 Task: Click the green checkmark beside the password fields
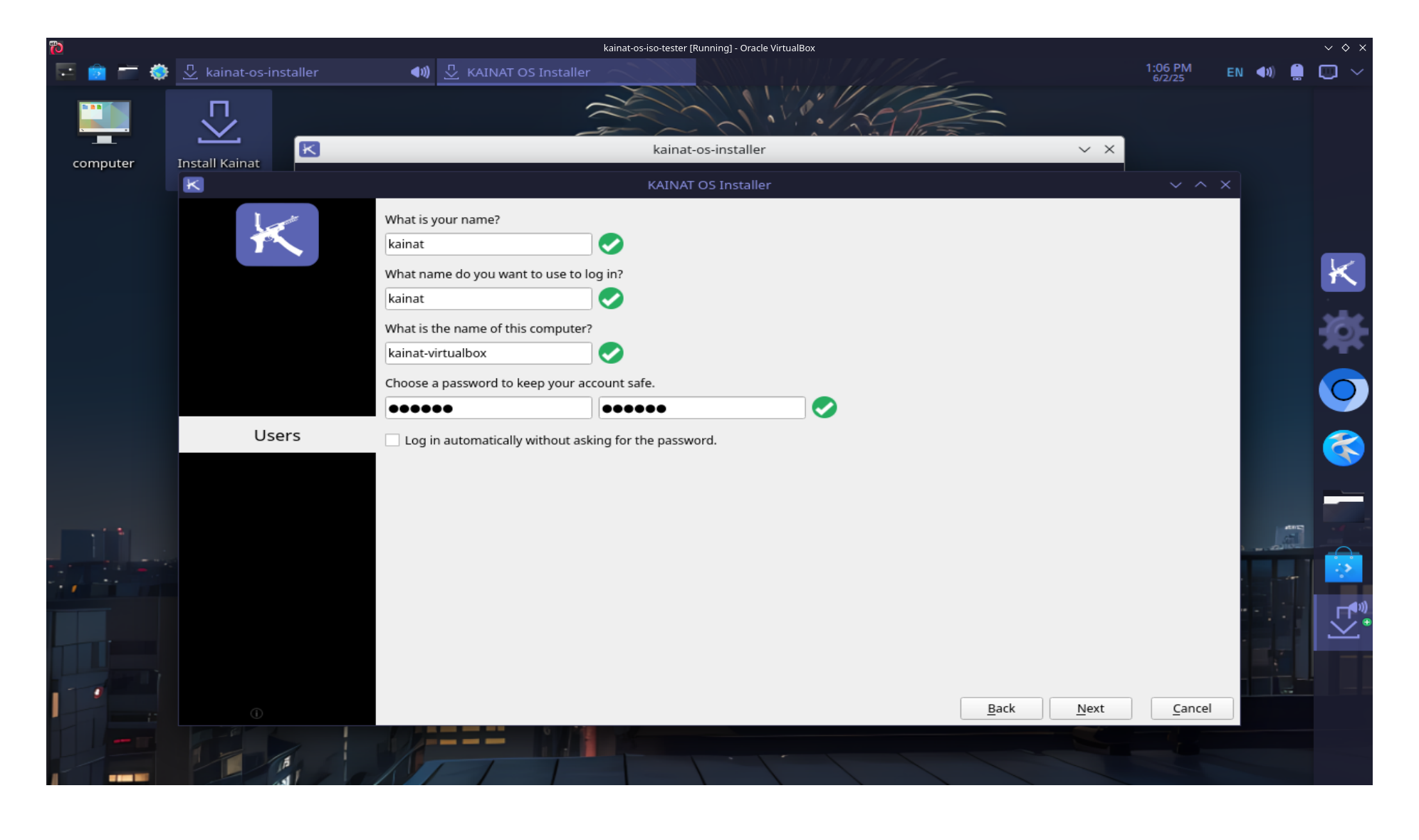(x=824, y=407)
